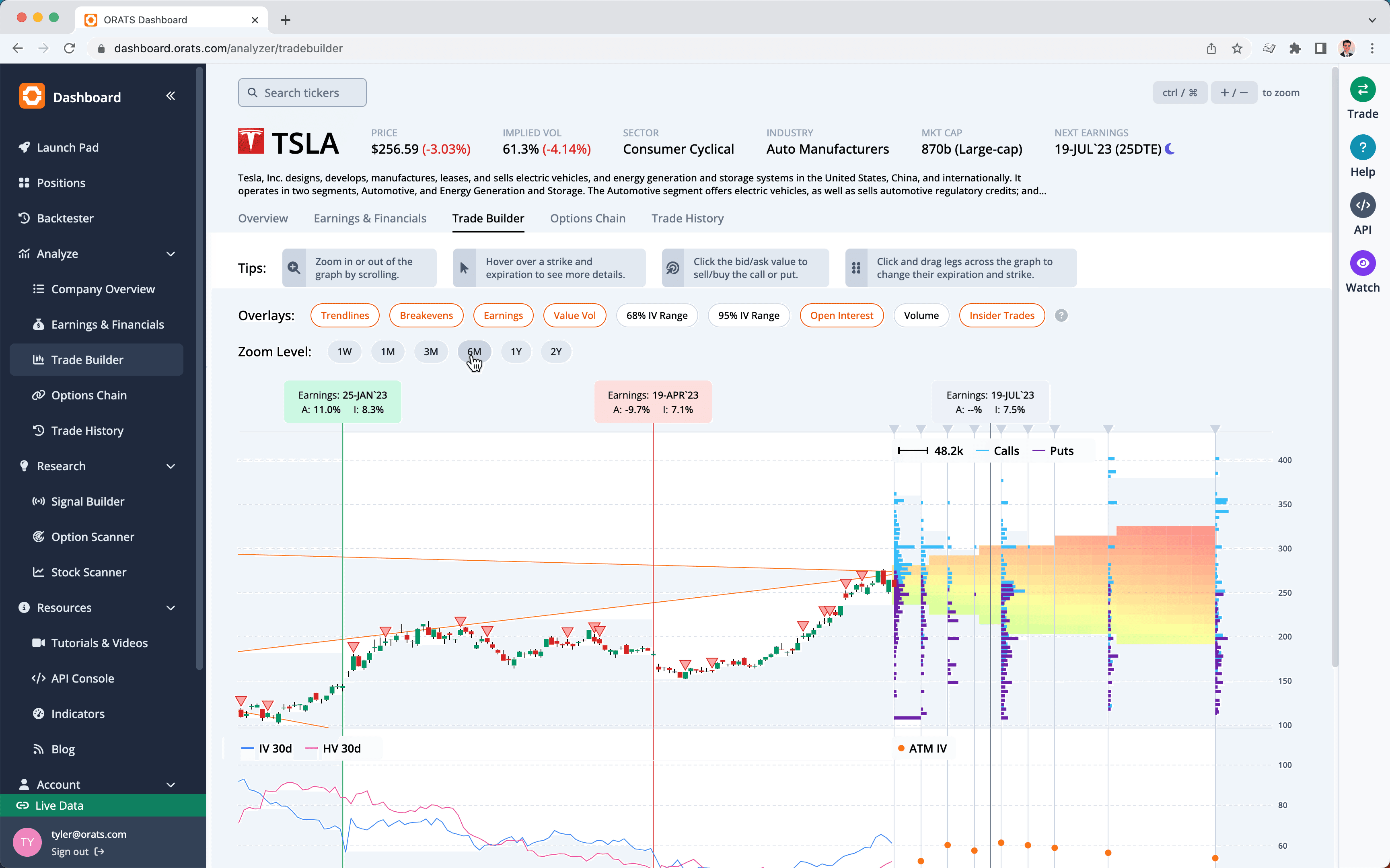
Task: Toggle the Value Vol overlay
Action: pos(574,315)
